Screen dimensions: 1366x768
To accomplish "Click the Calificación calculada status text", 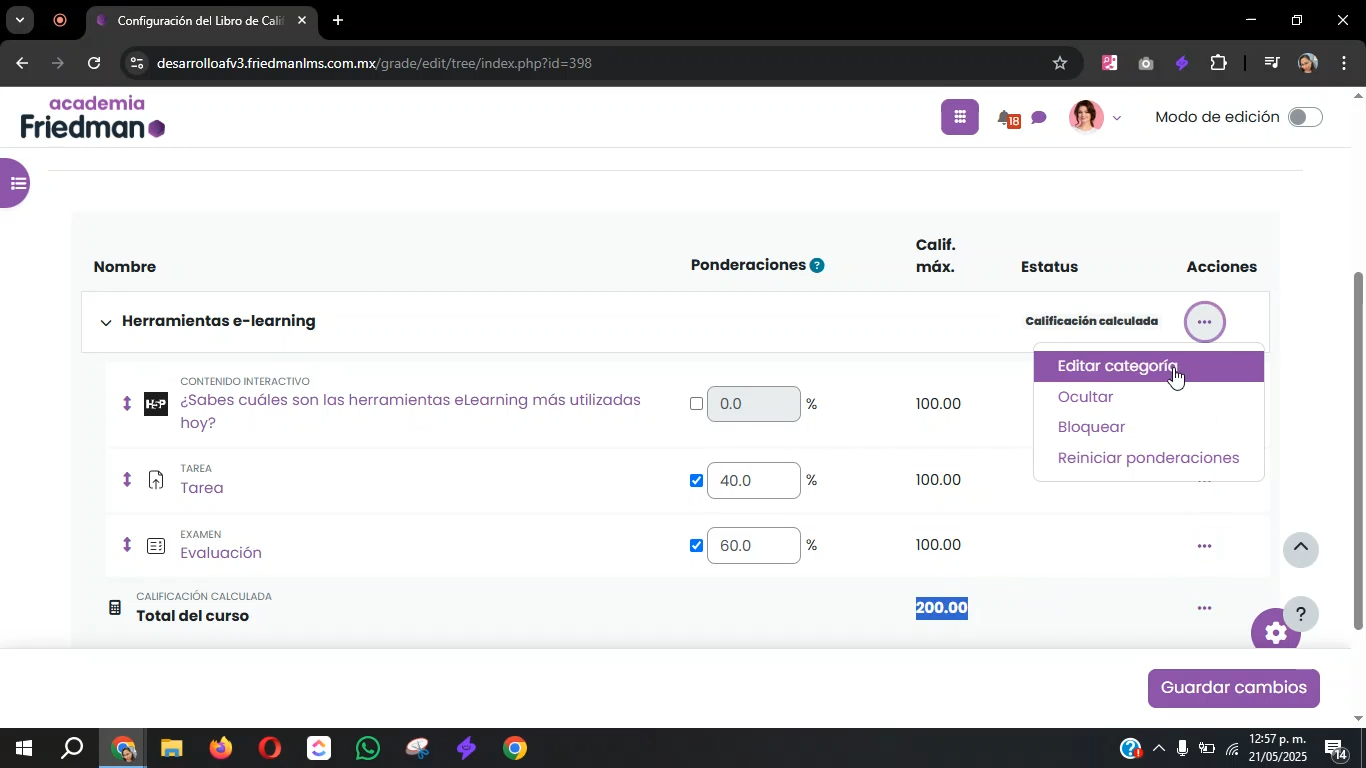I will point(1091,321).
